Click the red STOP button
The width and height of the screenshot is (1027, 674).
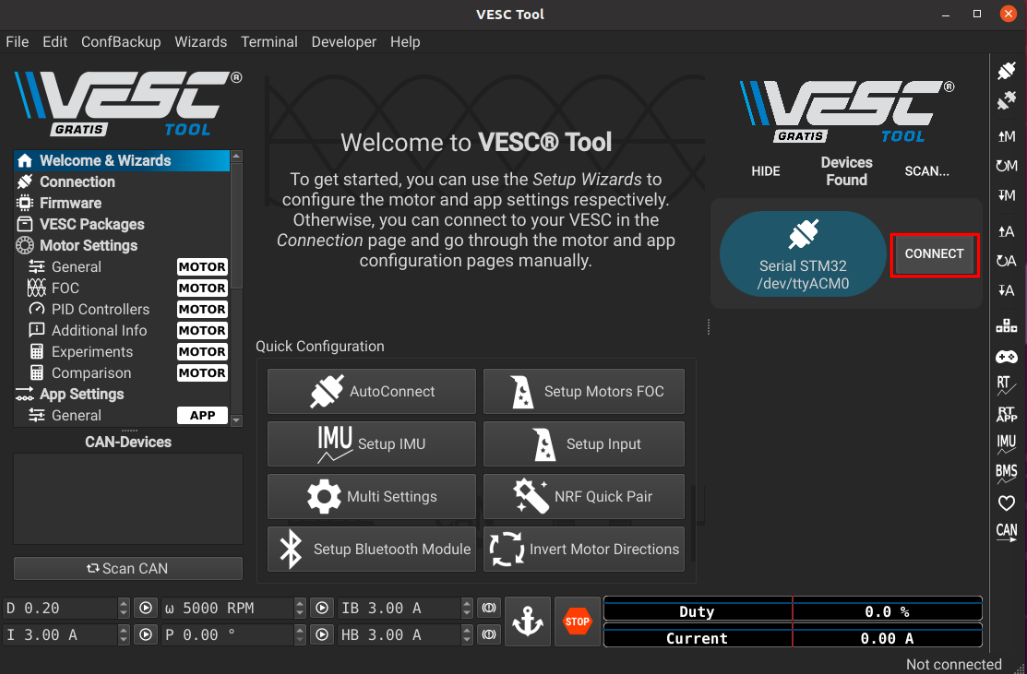577,621
